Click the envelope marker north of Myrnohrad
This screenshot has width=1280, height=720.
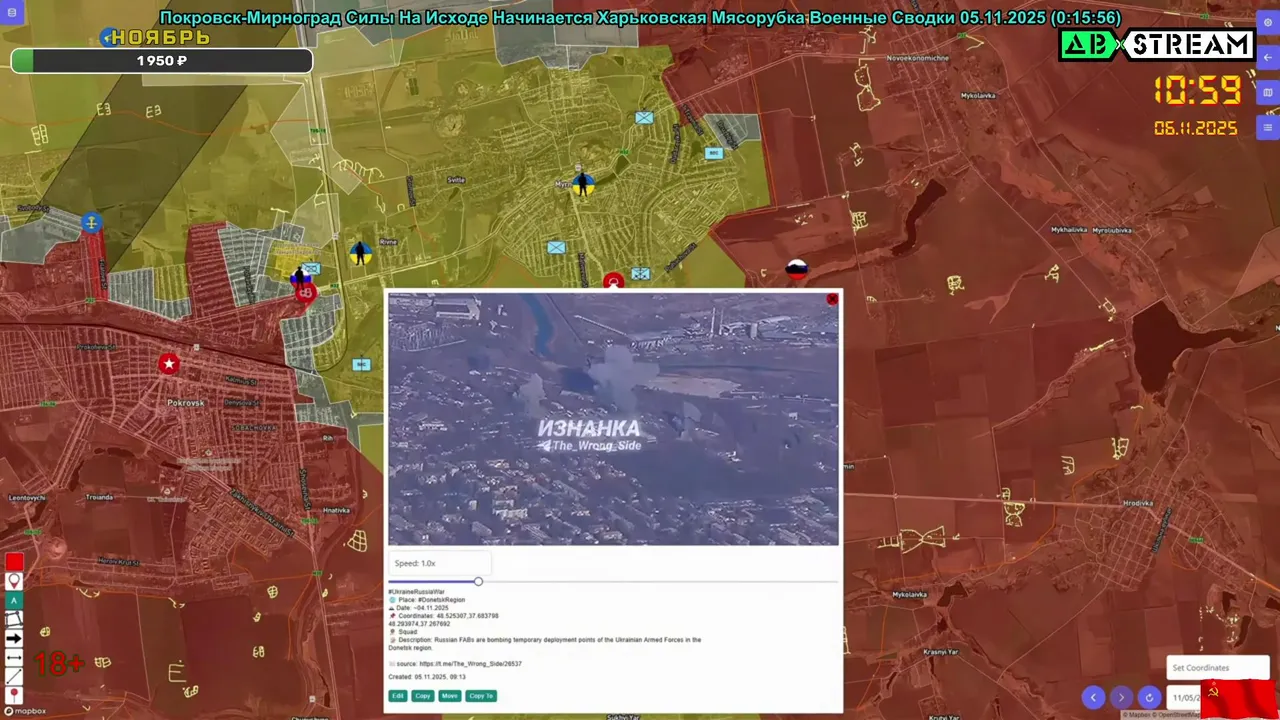(644, 117)
